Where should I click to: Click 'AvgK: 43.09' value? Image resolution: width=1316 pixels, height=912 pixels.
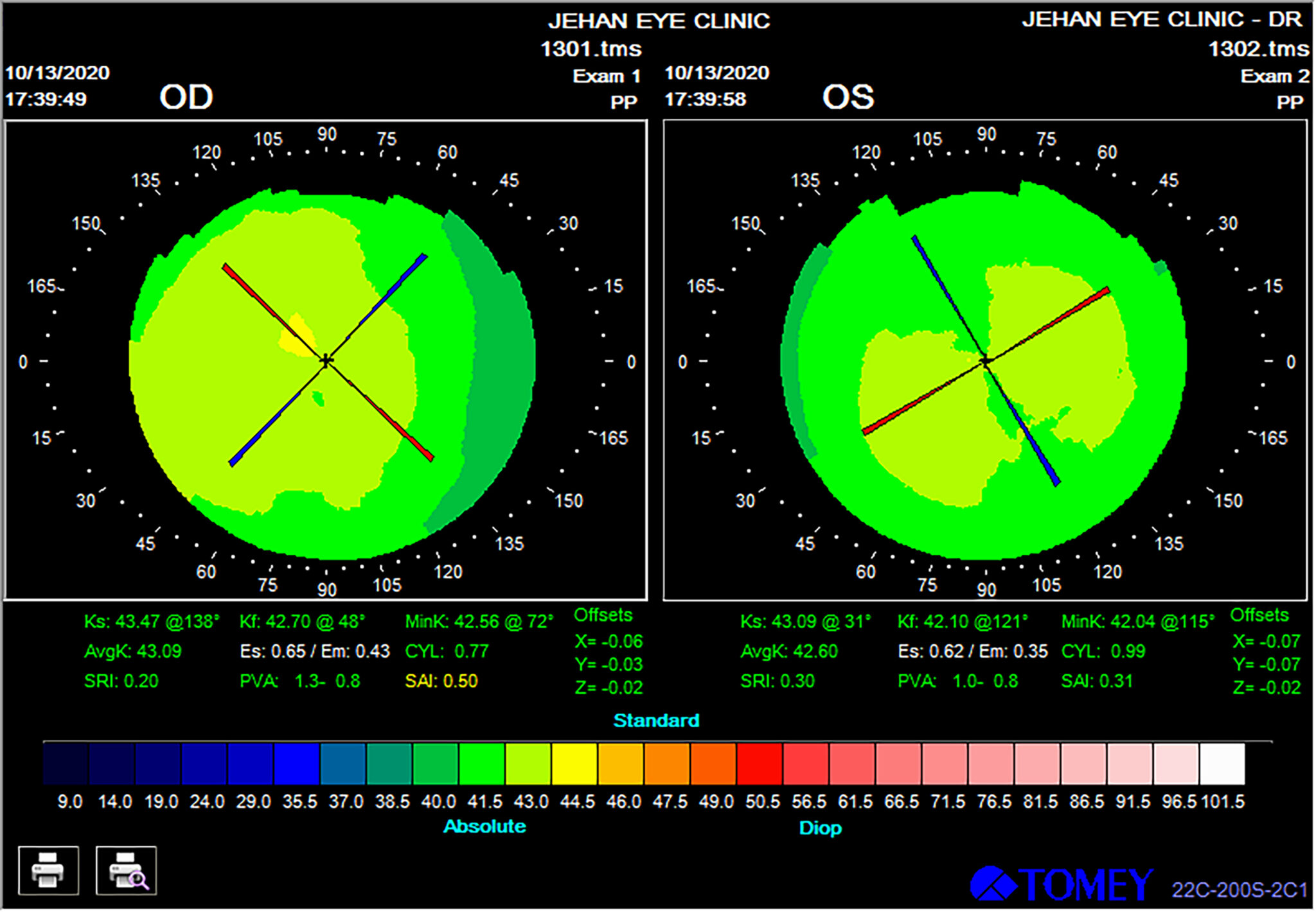(133, 651)
